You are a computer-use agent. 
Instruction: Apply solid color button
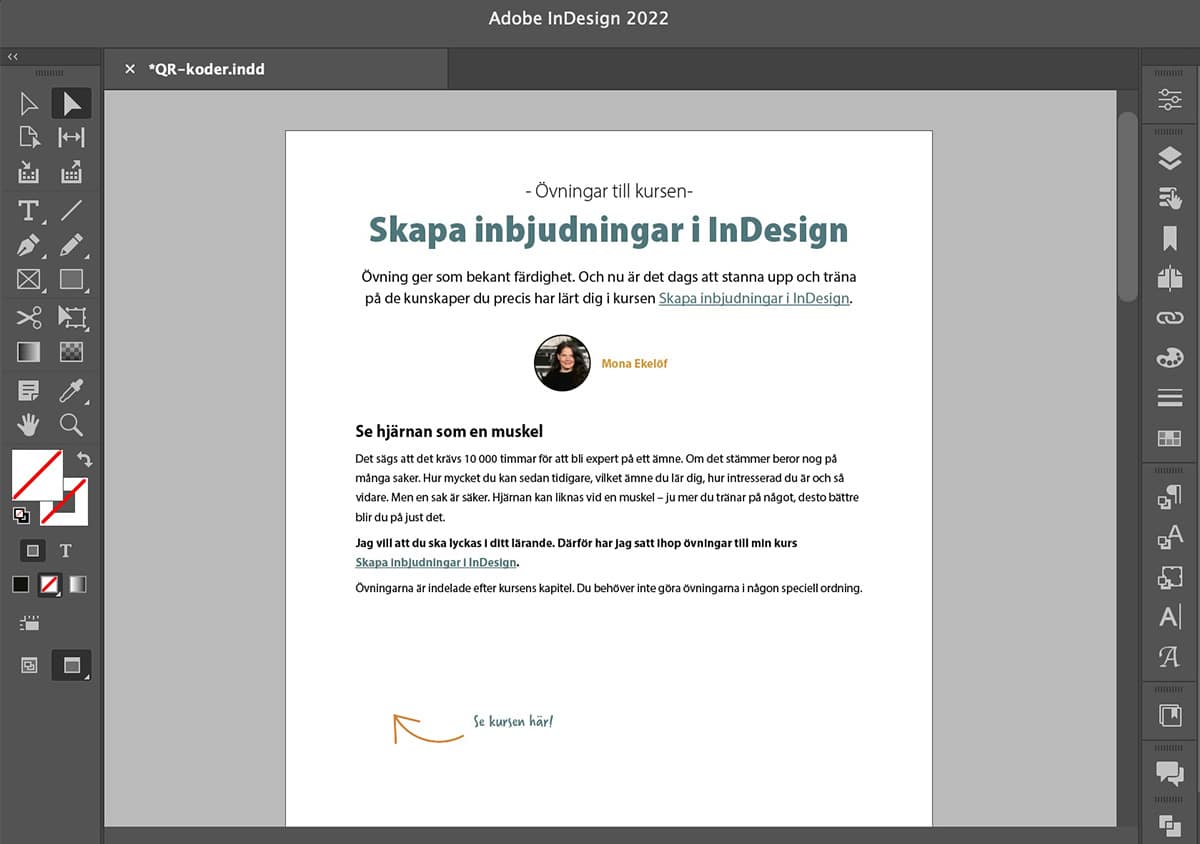pyautogui.click(x=21, y=585)
